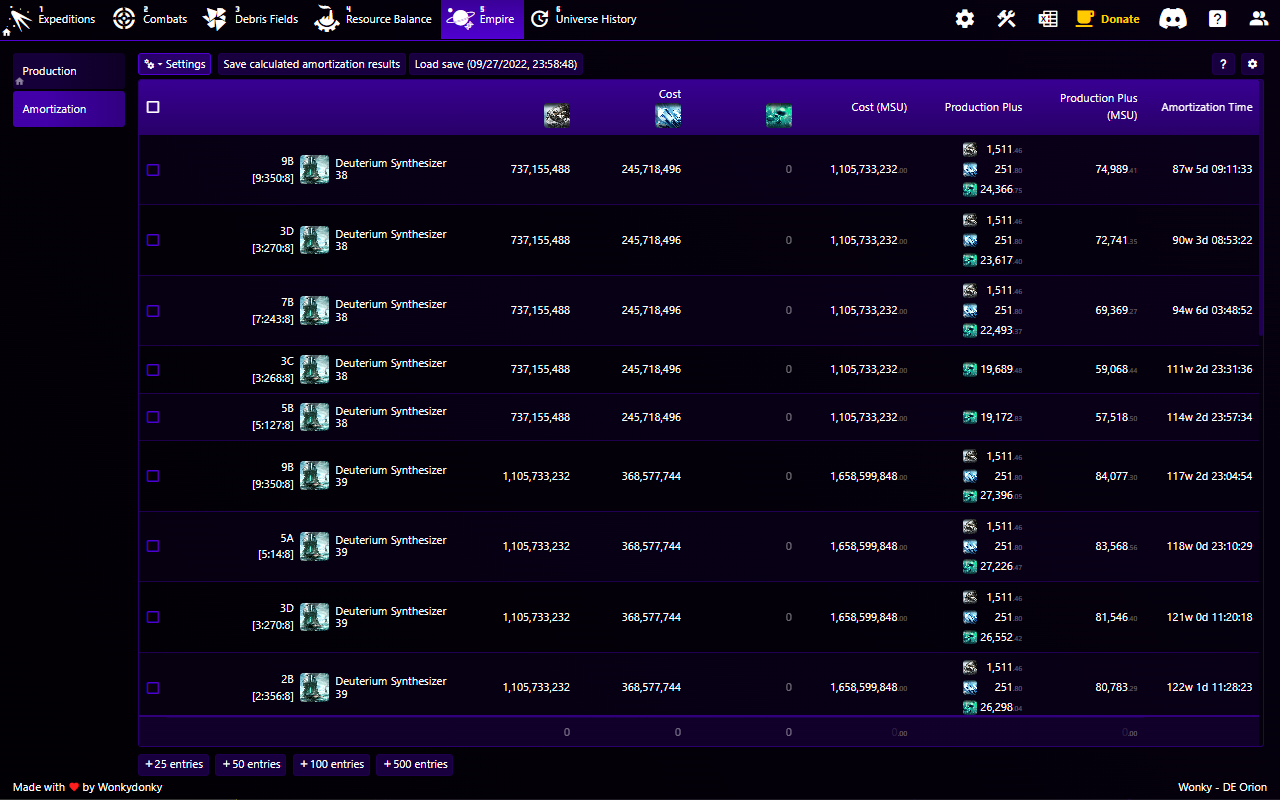Click the accounts switcher people icon
The height and width of the screenshot is (800, 1280).
click(x=1258, y=19)
